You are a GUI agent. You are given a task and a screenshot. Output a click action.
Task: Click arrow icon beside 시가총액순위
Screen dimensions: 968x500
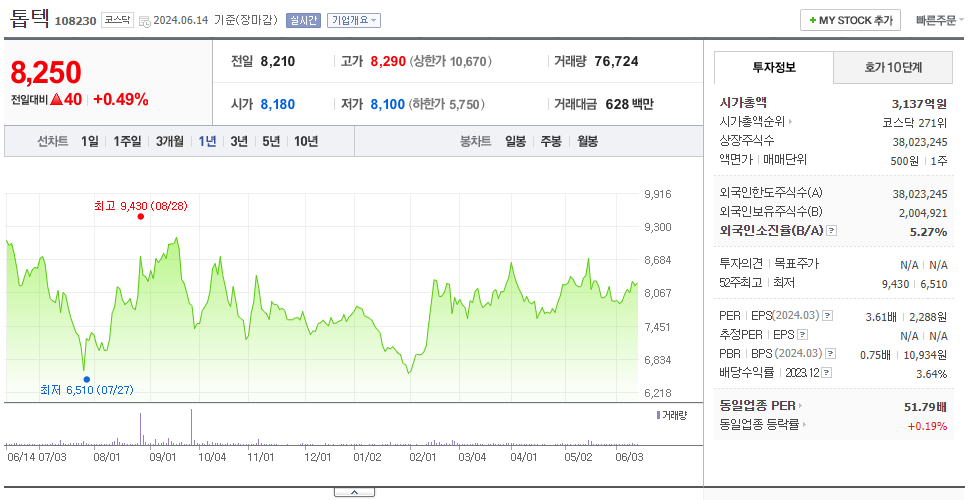coord(790,122)
